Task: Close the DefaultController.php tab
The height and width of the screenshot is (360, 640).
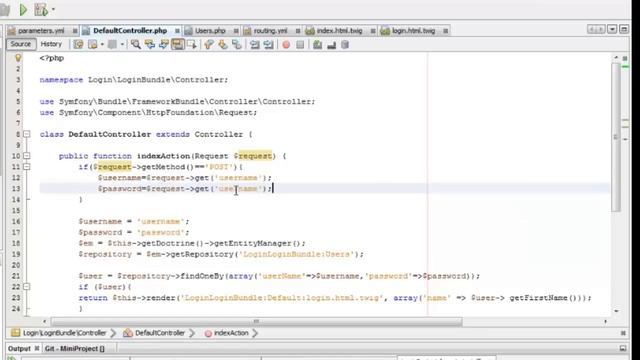Action: [x=177, y=31]
